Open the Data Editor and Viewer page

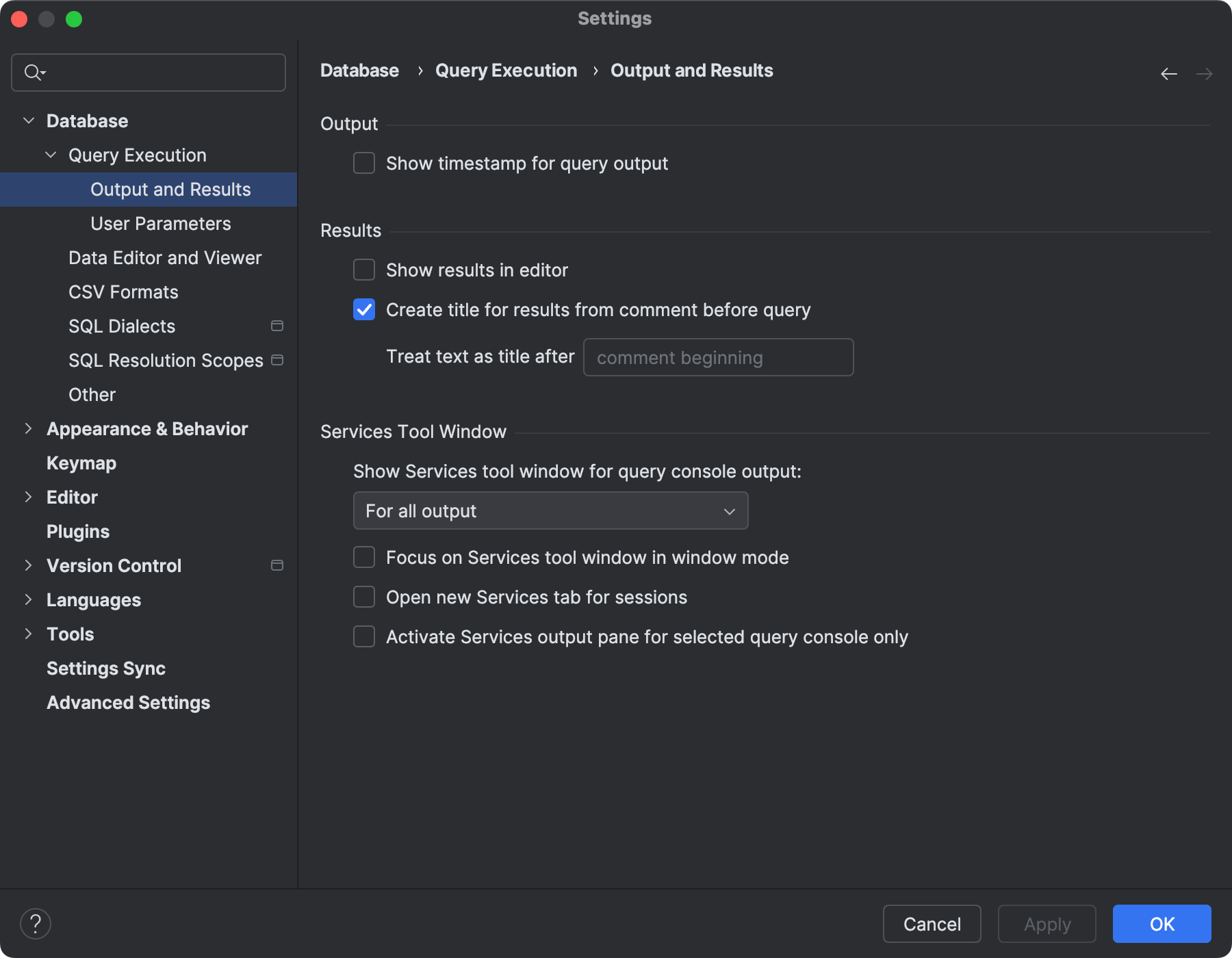165,258
